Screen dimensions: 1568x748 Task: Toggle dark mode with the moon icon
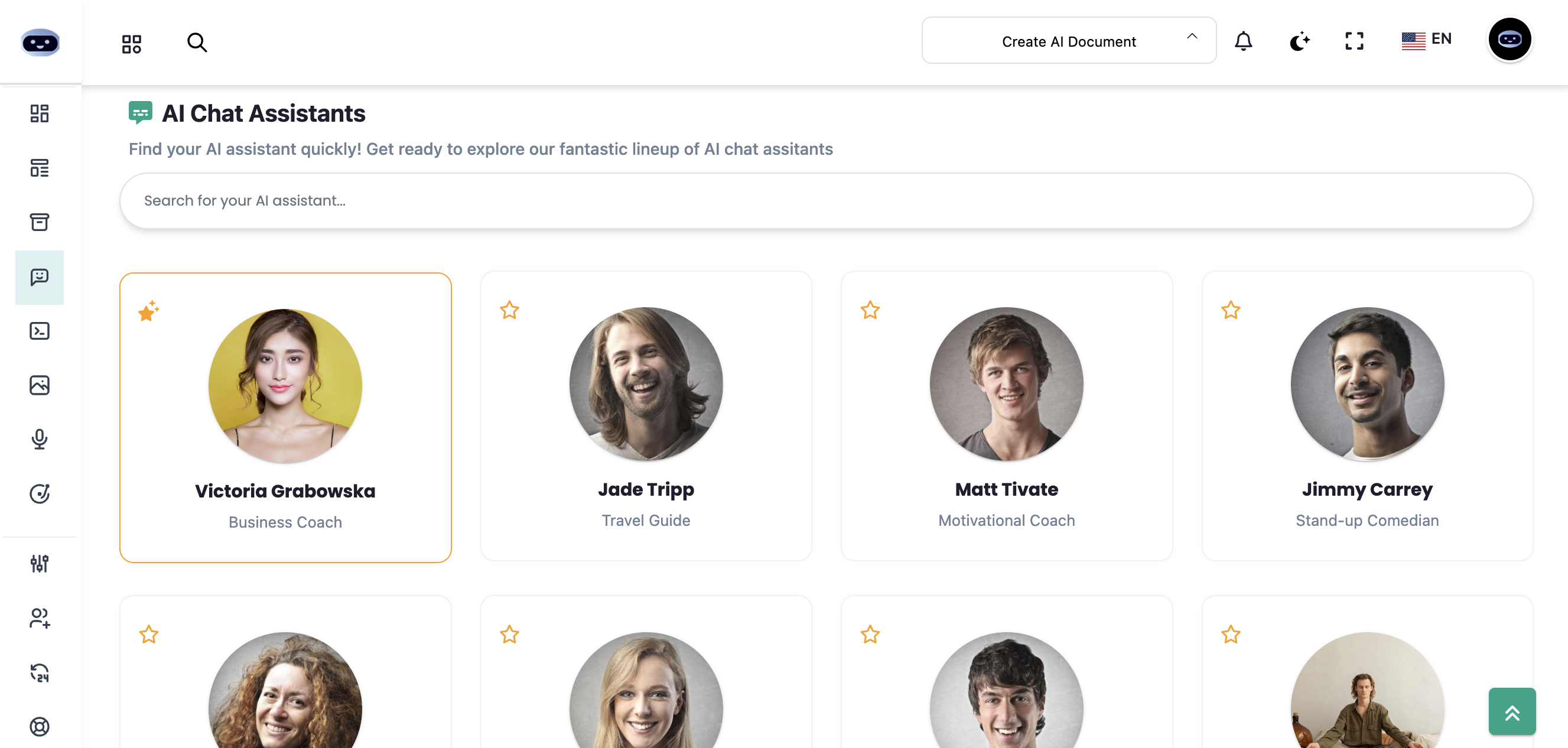pyautogui.click(x=1299, y=41)
